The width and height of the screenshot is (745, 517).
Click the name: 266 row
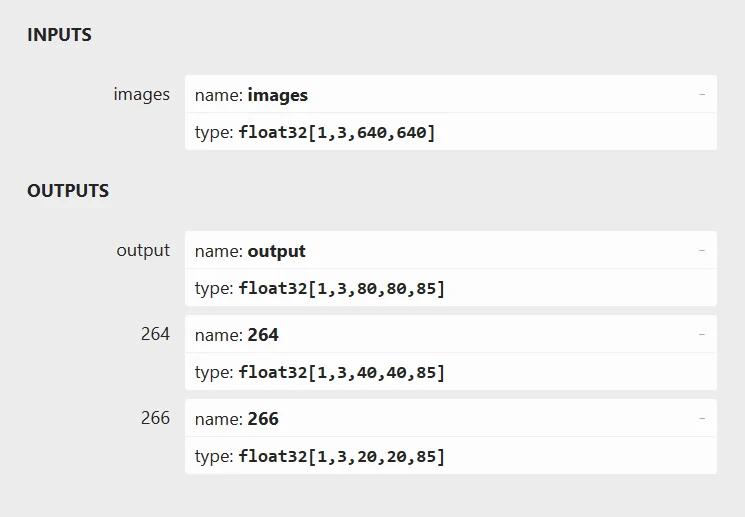point(450,419)
